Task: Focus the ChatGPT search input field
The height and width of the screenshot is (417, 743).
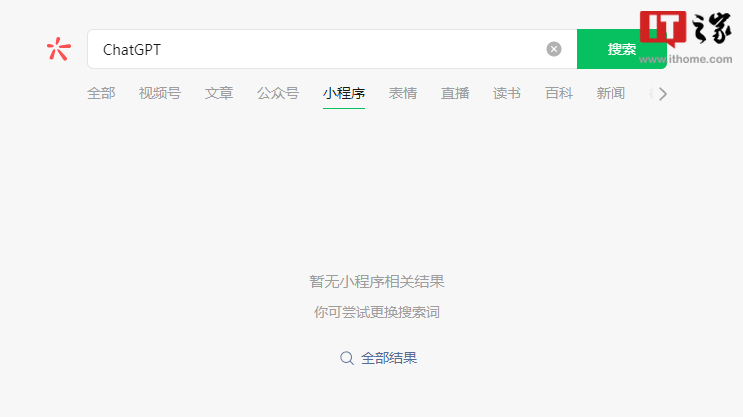Action: (332, 49)
